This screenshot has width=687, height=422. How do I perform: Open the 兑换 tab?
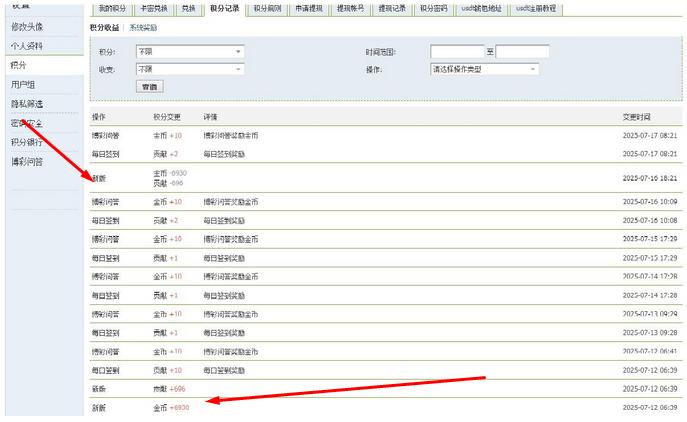(x=188, y=8)
